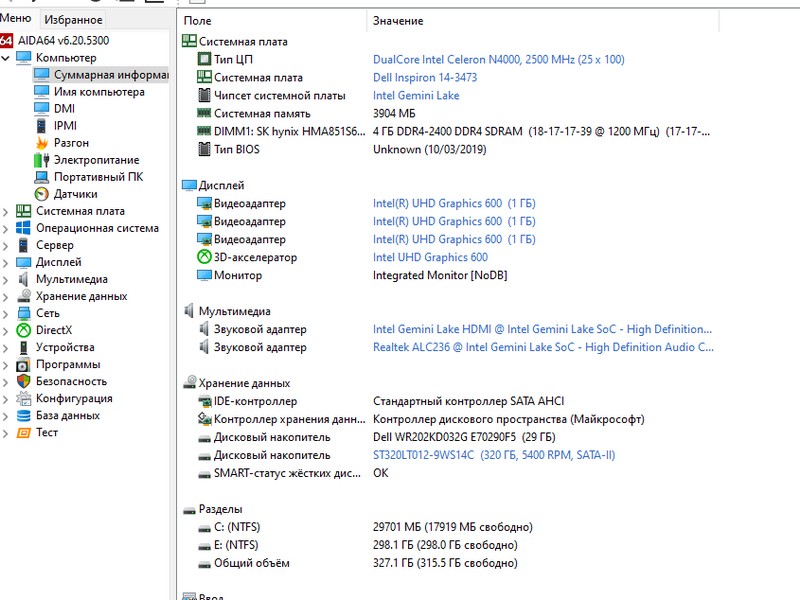Expand the Хранение данных tree node
Viewport: 800px width, 600px height.
pos(6,296)
